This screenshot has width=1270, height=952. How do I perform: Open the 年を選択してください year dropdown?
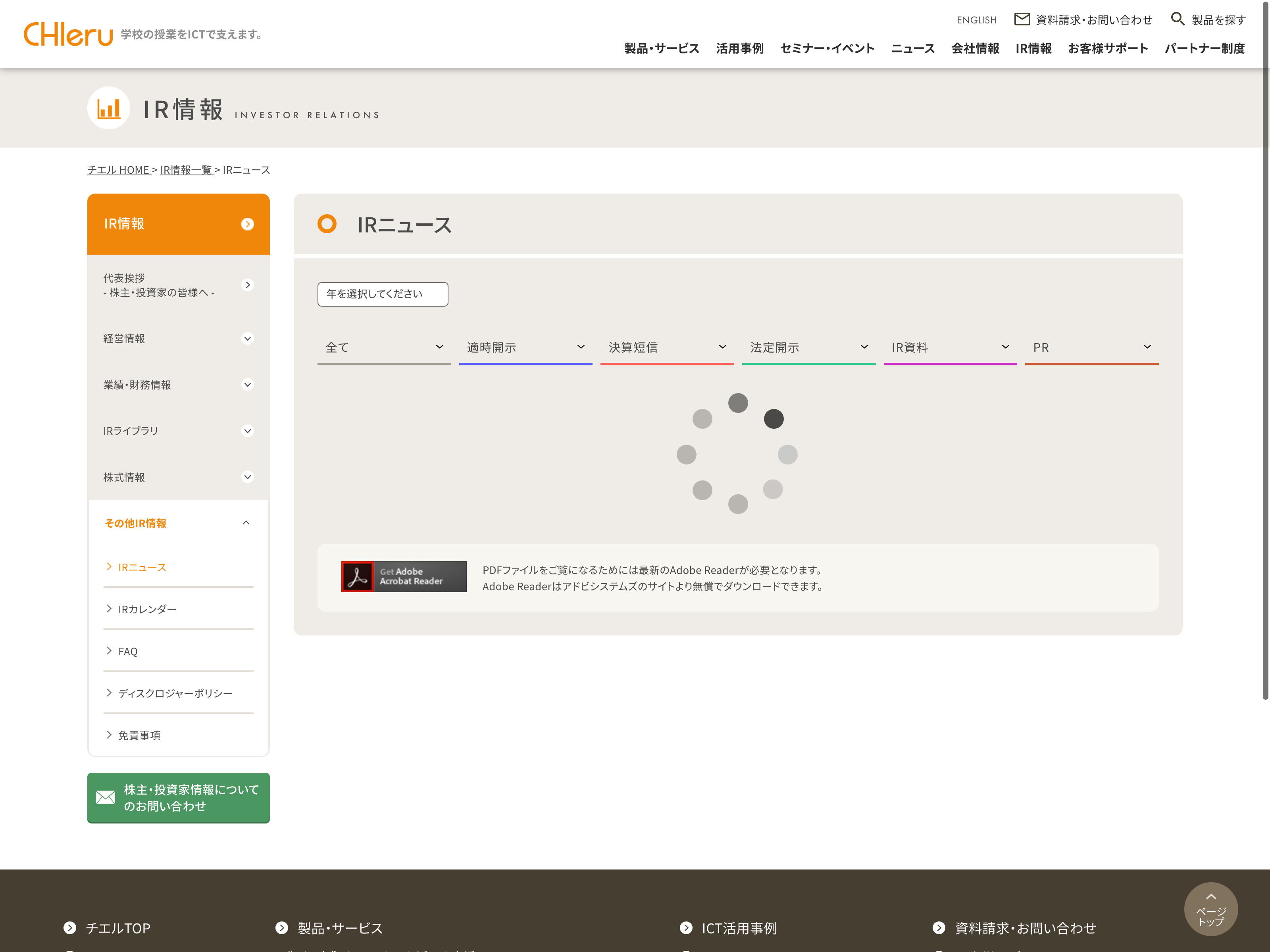tap(382, 294)
